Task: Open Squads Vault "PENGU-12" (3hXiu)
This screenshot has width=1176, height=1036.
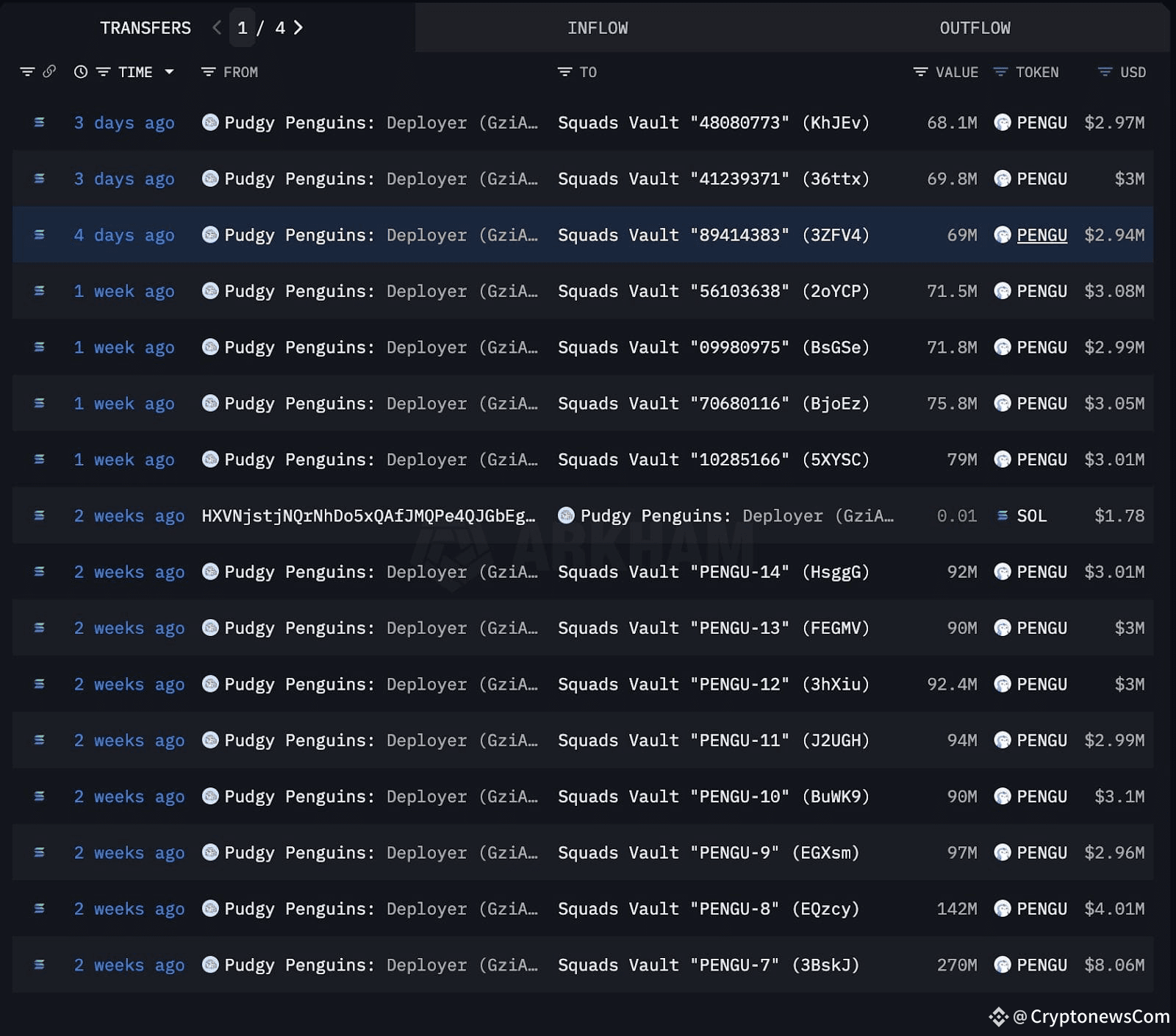Action: point(714,685)
